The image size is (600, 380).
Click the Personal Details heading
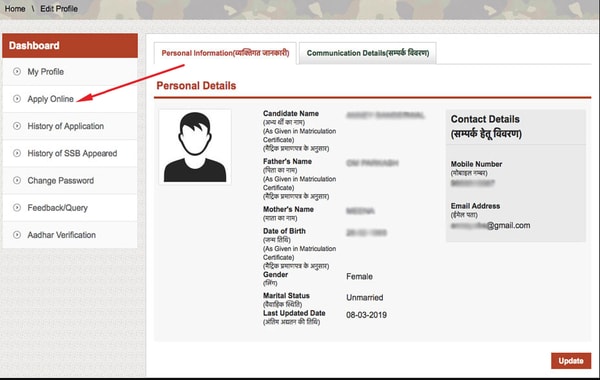pyautogui.click(x=196, y=86)
